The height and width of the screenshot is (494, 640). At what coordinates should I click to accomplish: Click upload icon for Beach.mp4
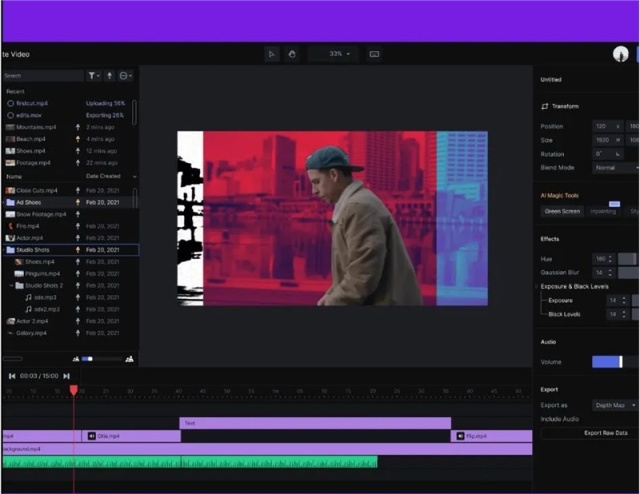coord(78,139)
